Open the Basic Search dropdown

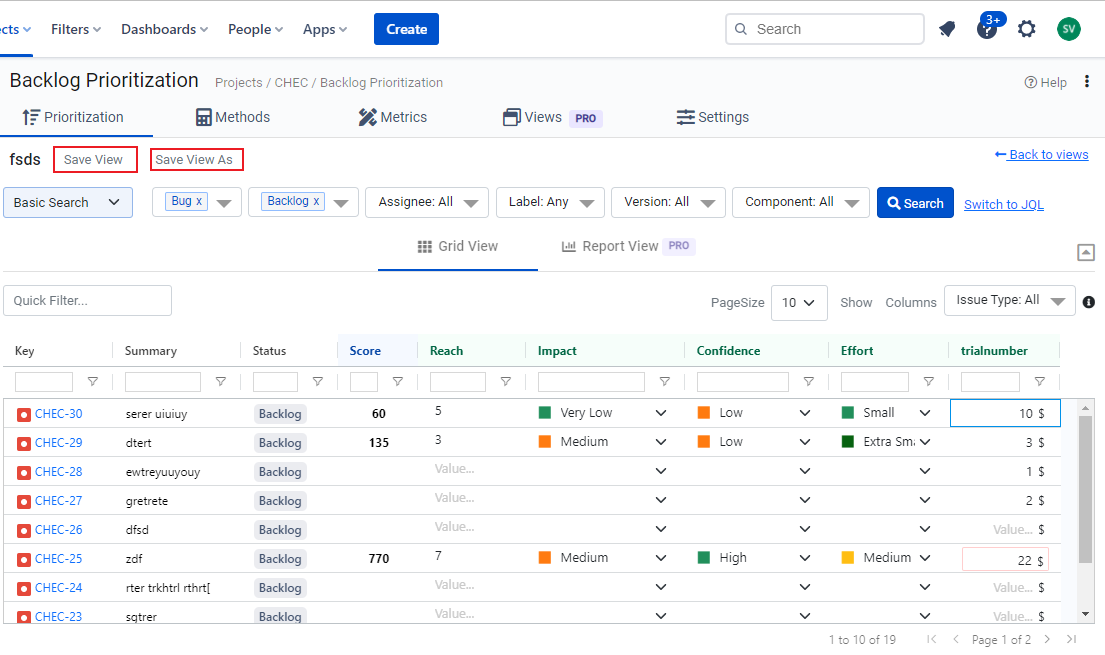coord(68,202)
